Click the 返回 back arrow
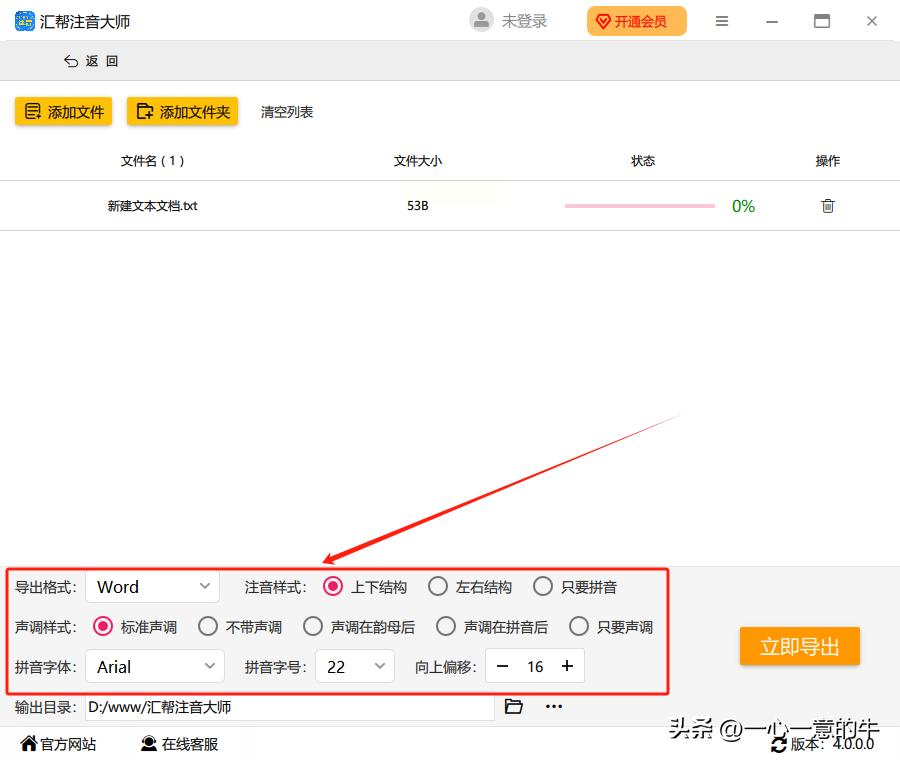Image resolution: width=900 pixels, height=760 pixels. click(x=69, y=60)
